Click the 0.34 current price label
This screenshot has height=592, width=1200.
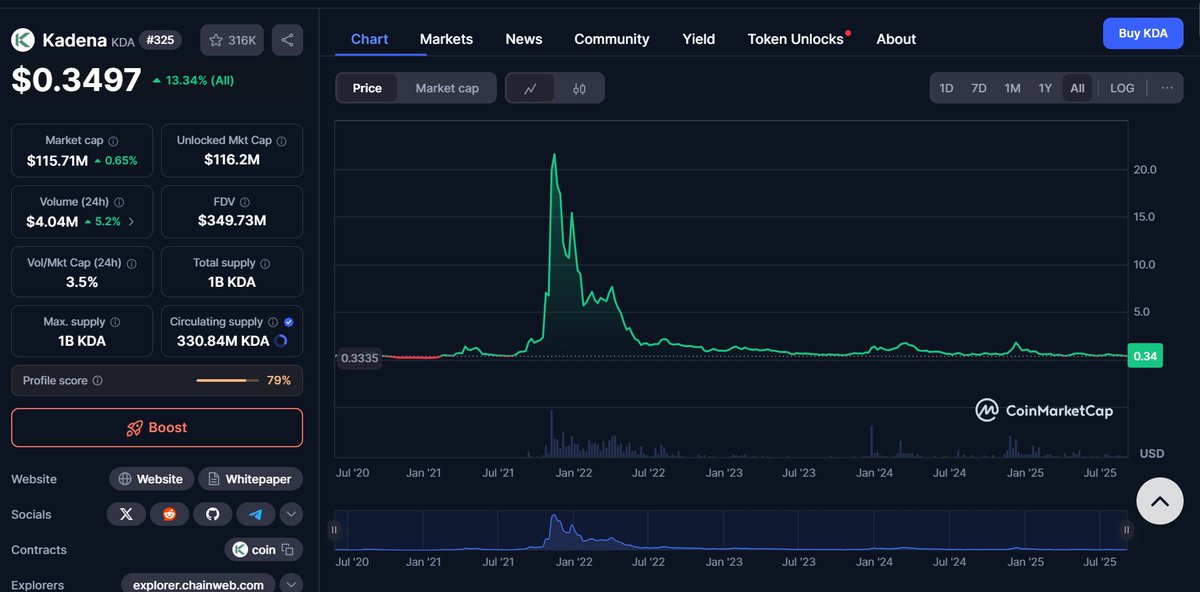point(1145,356)
